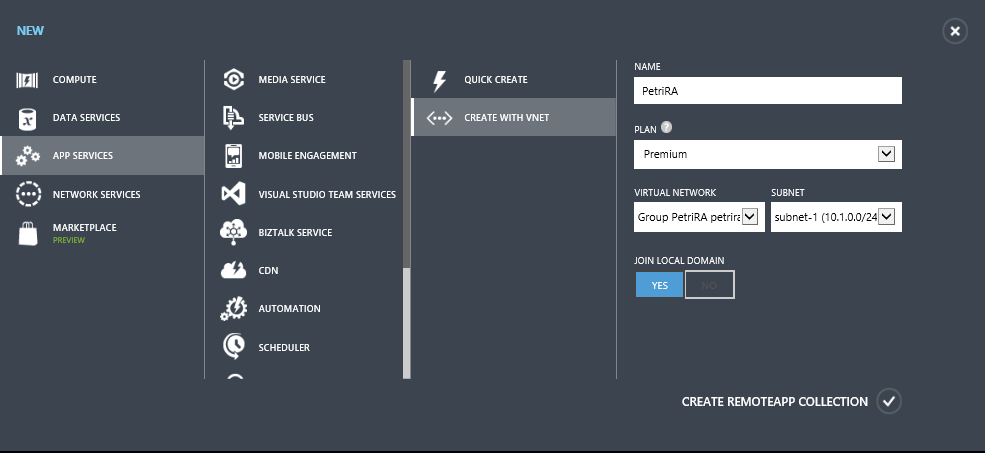Click Create RemoteApp Collection label
Viewport: 985px width, 453px height.
775,401
